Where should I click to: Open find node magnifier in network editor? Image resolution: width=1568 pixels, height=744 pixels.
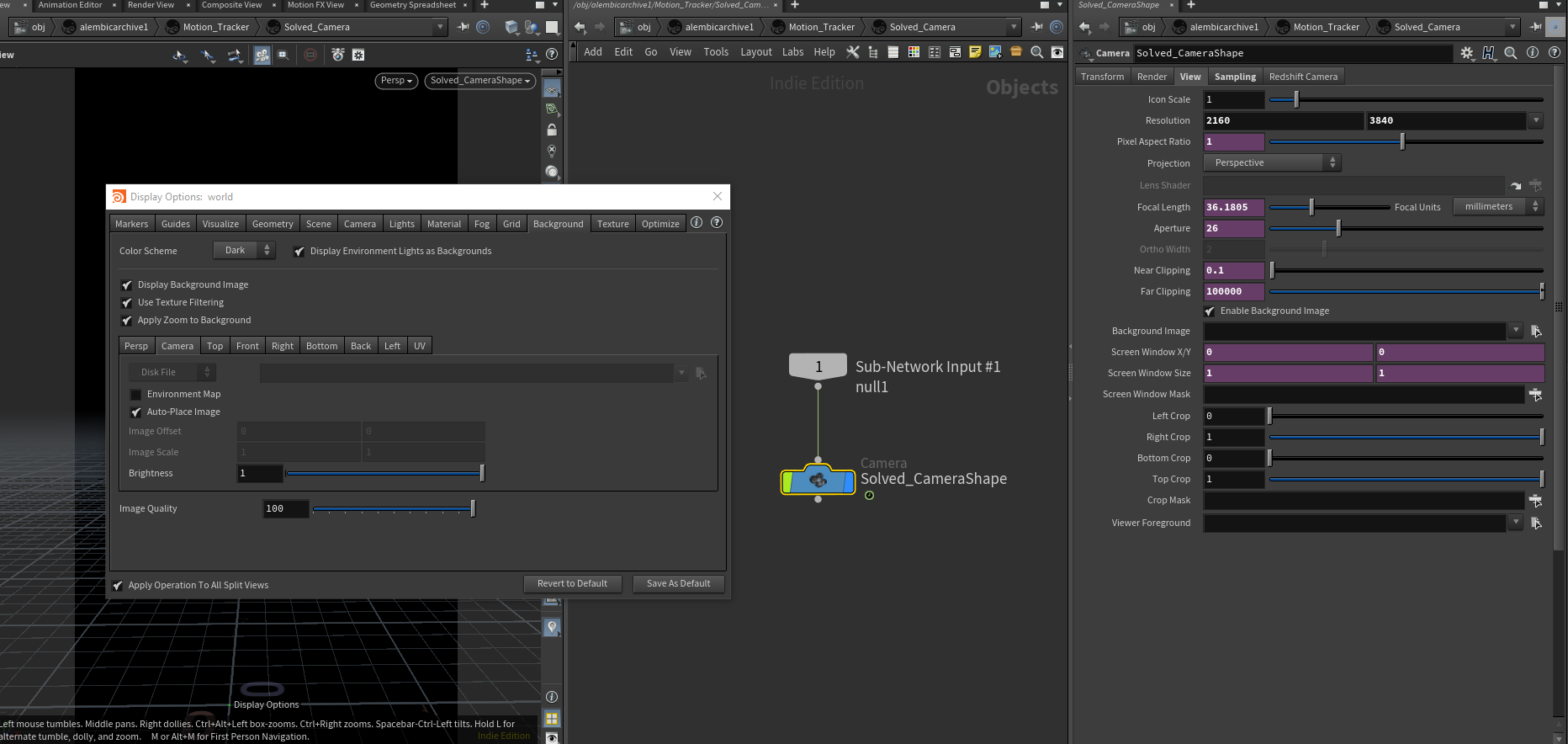(x=1037, y=52)
